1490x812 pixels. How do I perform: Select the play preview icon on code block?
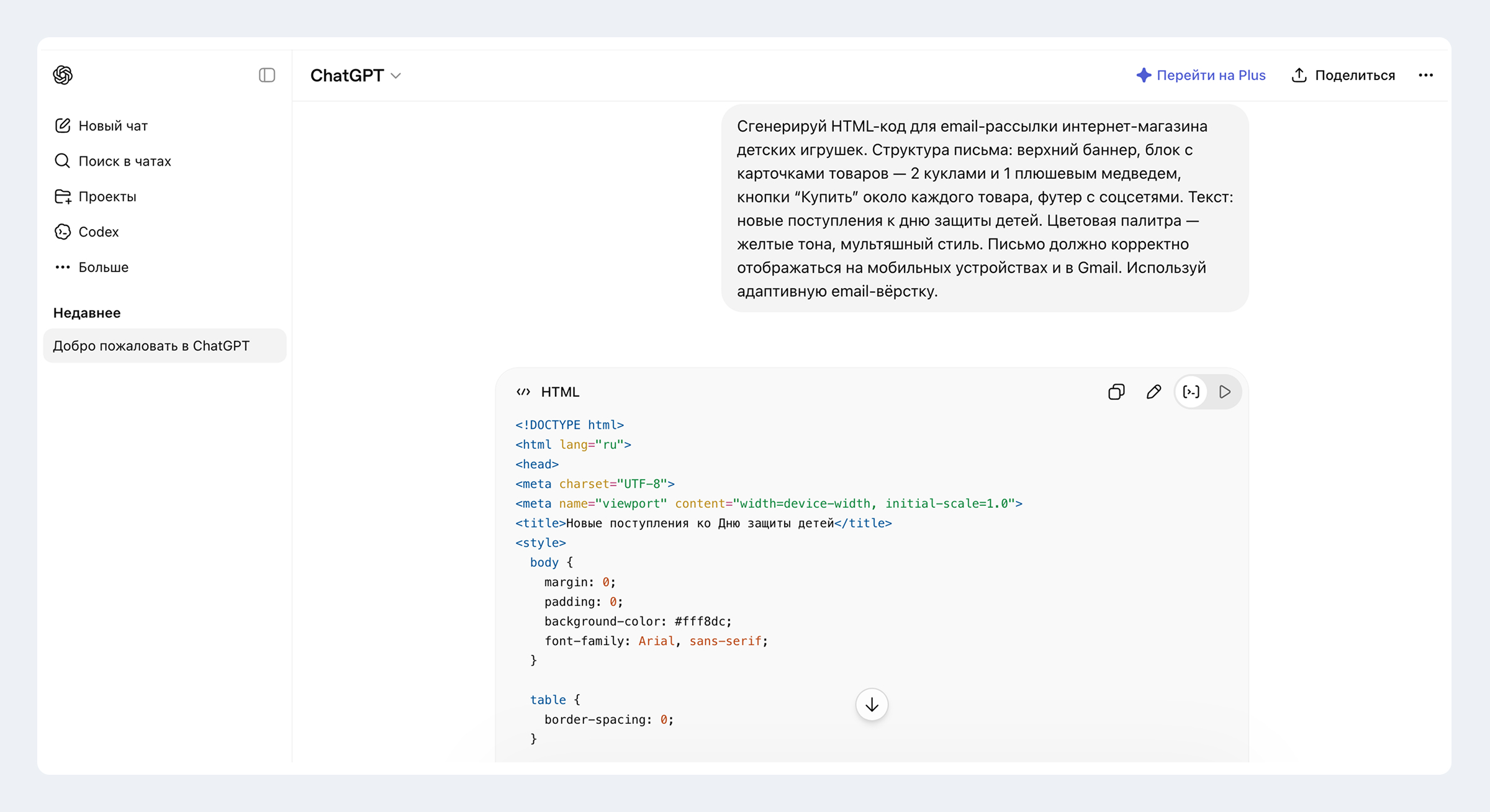1225,392
